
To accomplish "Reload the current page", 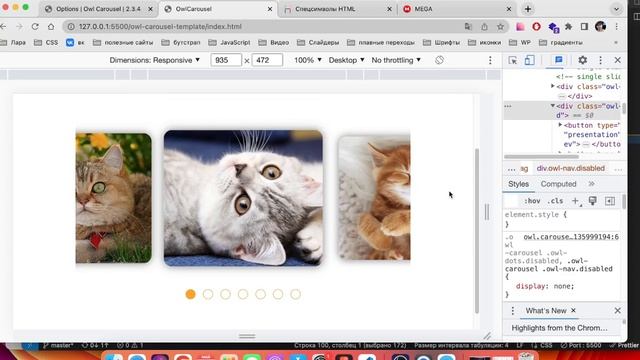I will click(x=35, y=27).
